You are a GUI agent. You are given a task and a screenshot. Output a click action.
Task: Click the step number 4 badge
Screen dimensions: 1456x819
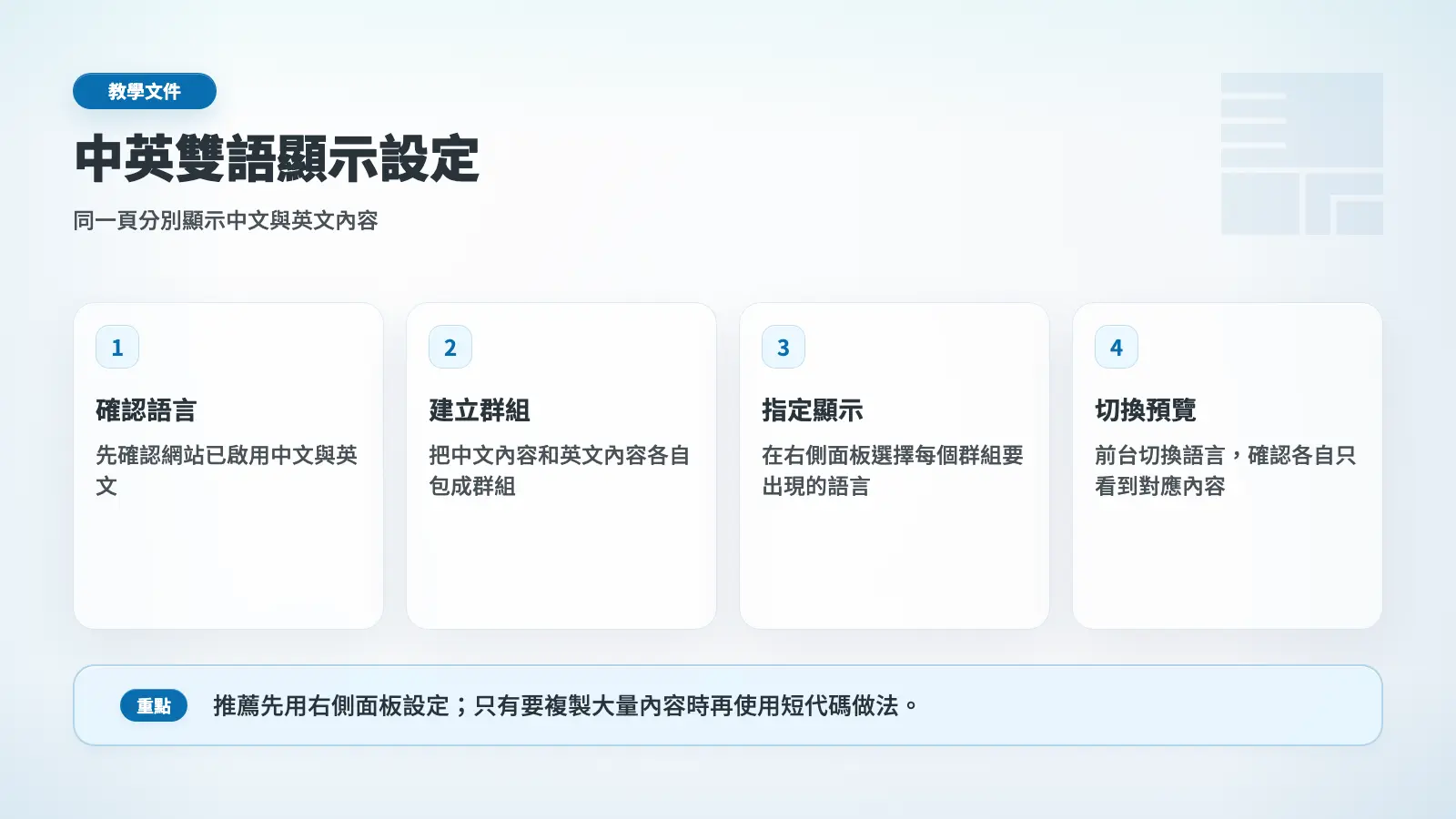(1117, 347)
